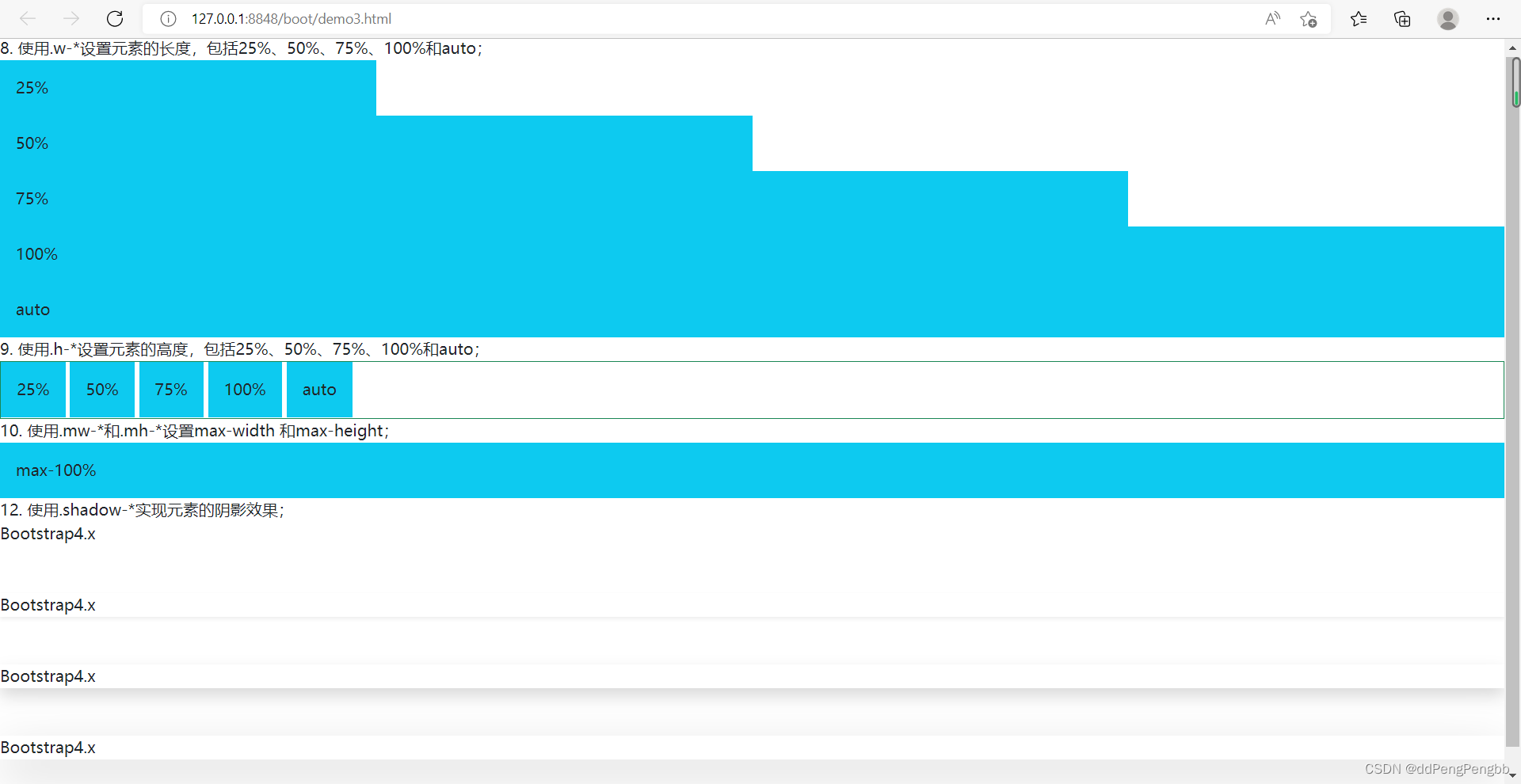Reload the page with refresh icon
Viewport: 1521px width, 784px height.
click(115, 18)
